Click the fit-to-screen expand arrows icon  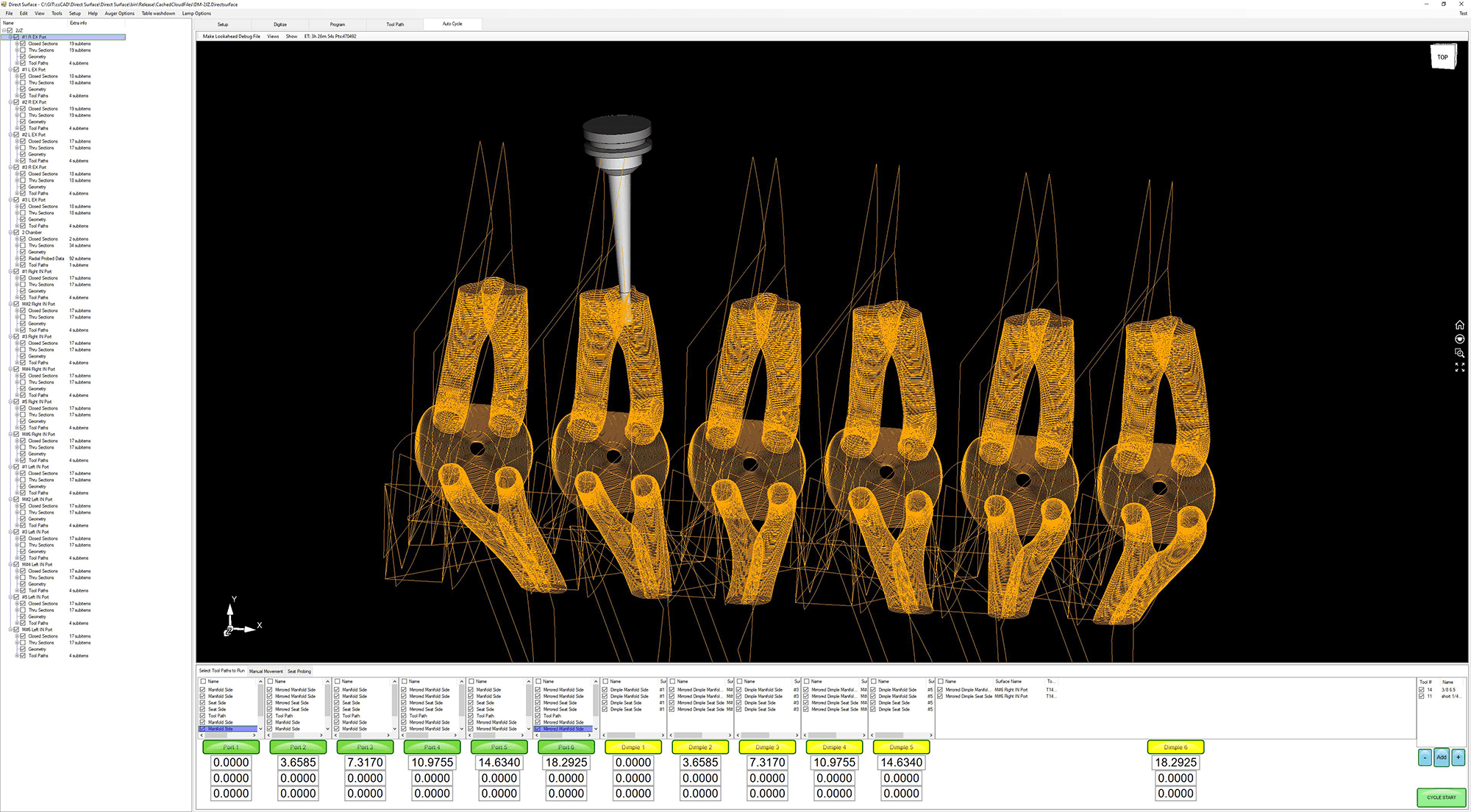click(1459, 367)
